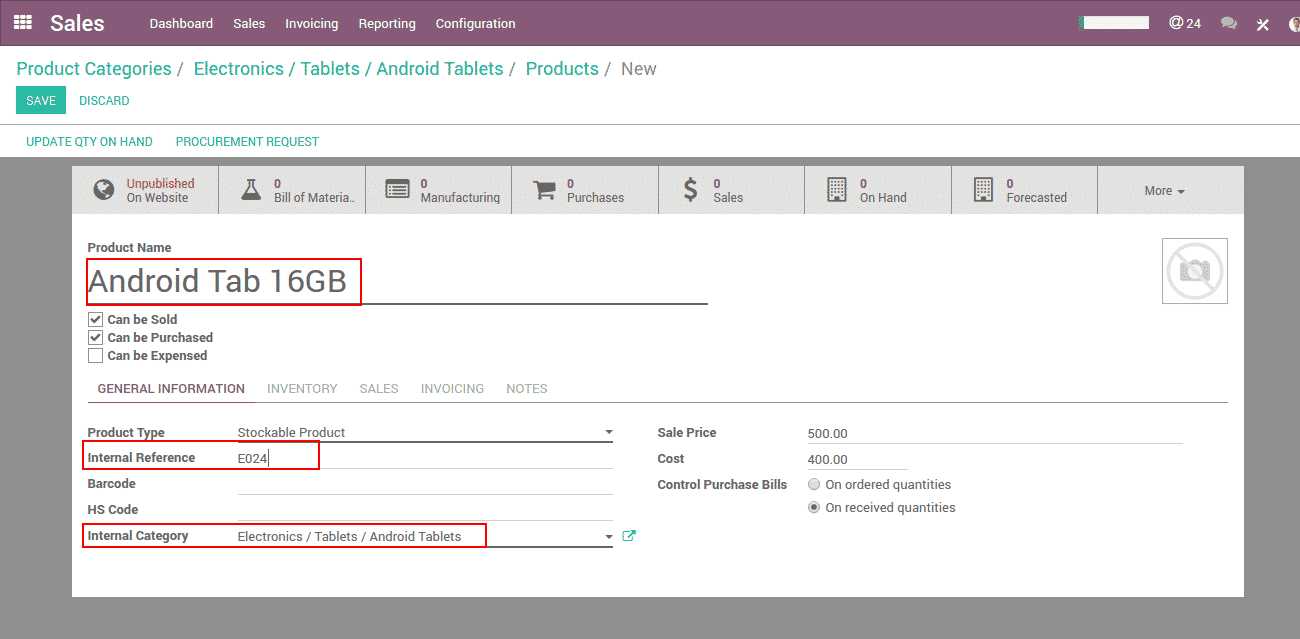Viewport: 1300px width, 639px height.
Task: Enable the Can be Expensed checkbox
Action: coord(96,356)
